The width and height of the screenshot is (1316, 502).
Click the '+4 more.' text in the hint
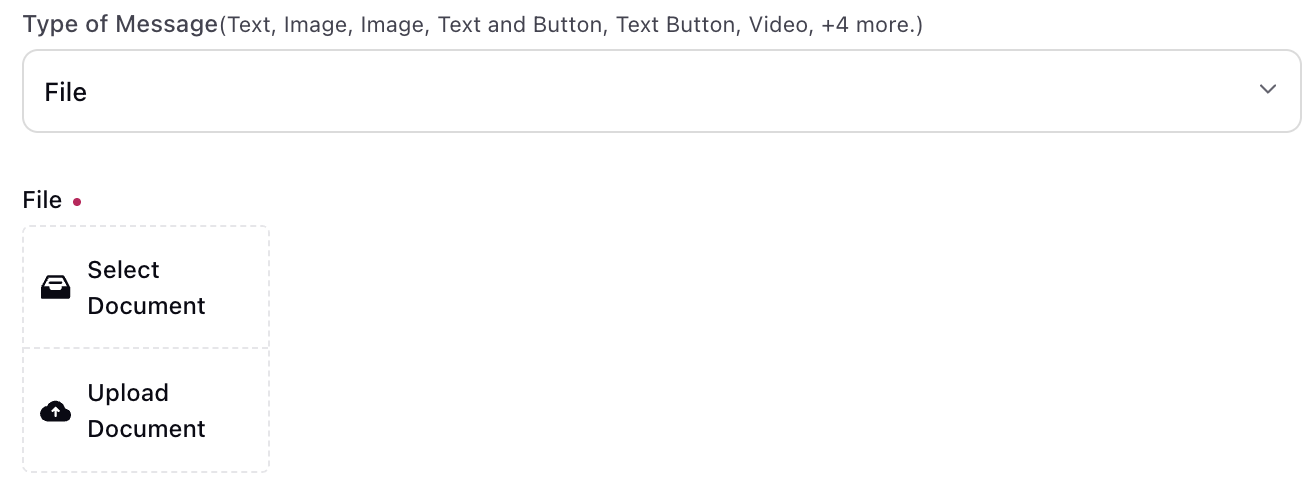(868, 25)
